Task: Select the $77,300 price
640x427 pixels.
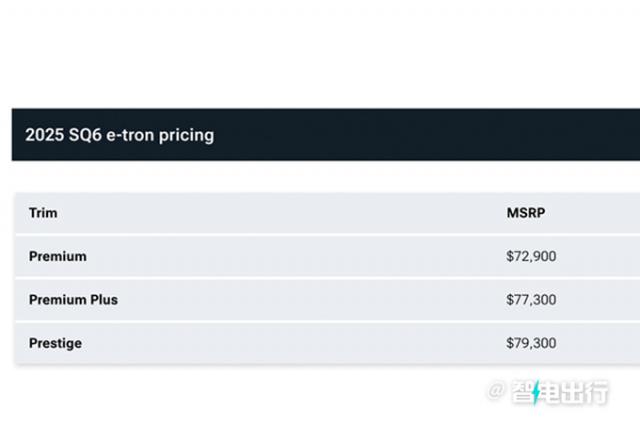Action: (531, 300)
